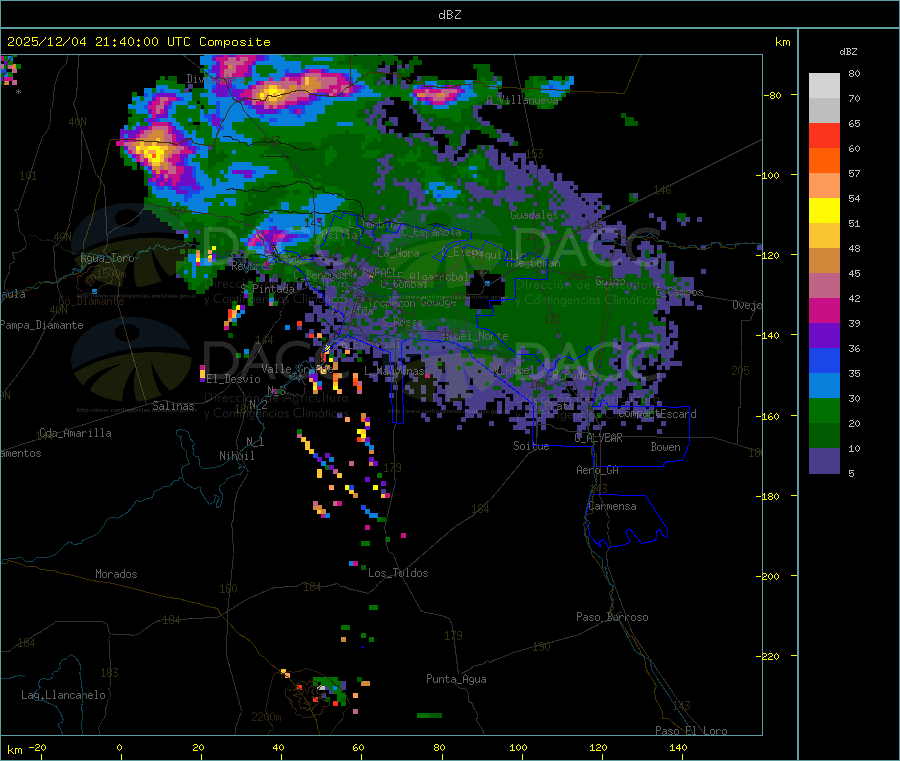Click the Aero_GH label
Viewport: 900px width, 761px height.
(x=597, y=470)
